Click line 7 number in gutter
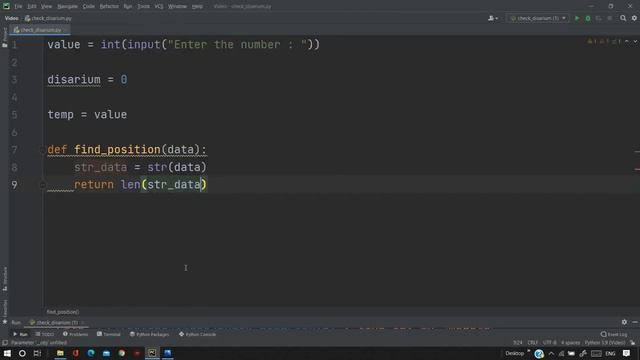 click(14, 150)
